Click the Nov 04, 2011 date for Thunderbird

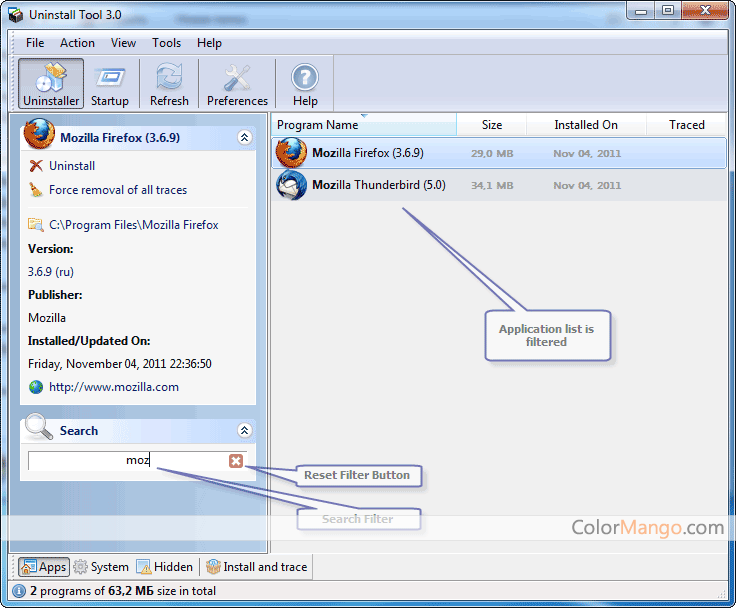pos(587,185)
